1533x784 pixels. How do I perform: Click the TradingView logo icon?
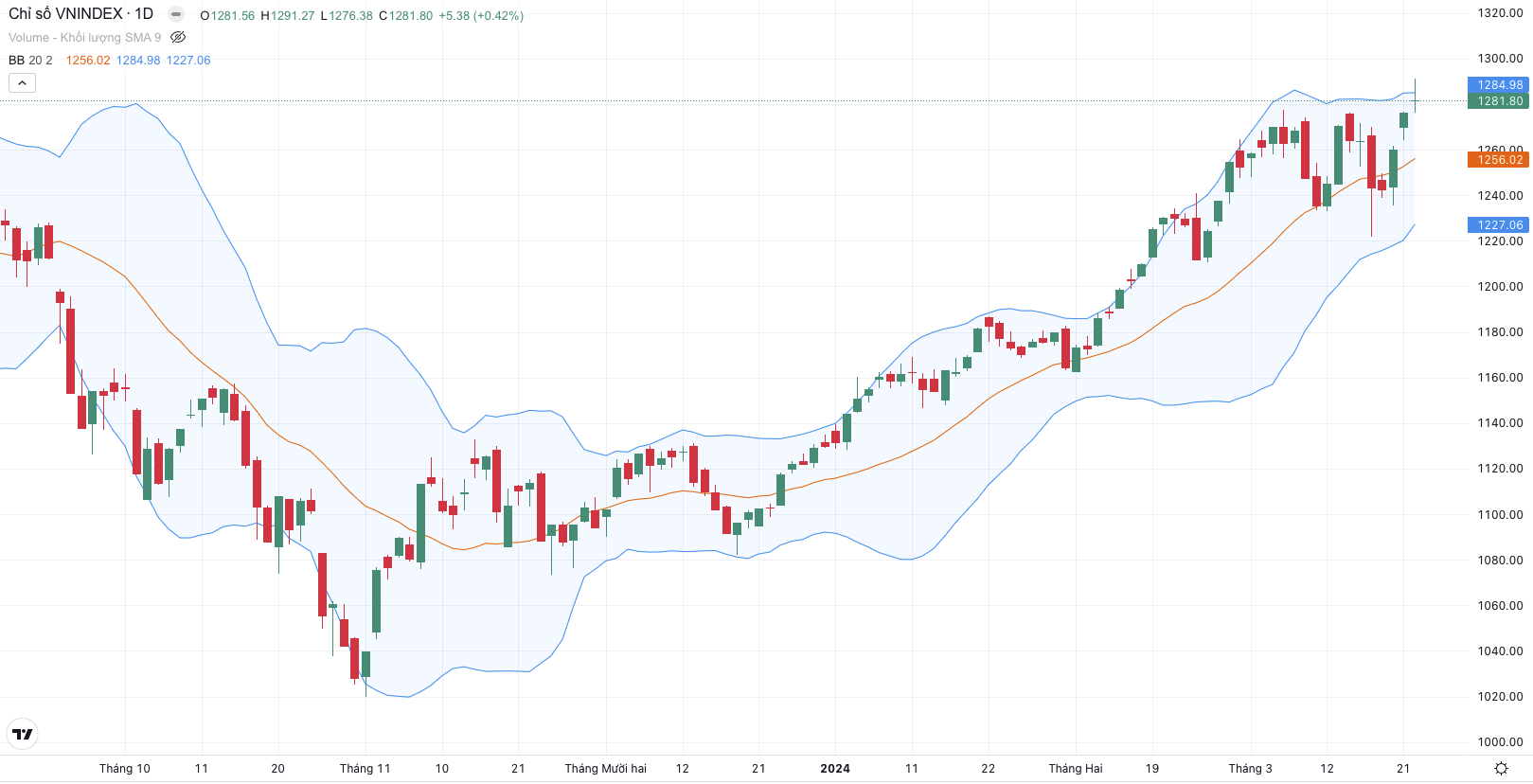coord(22,734)
